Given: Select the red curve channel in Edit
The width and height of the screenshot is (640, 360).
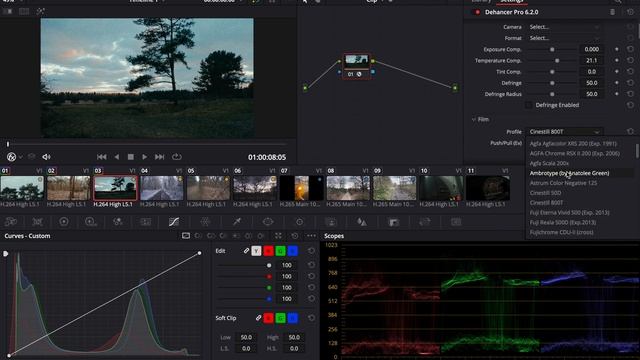Looking at the screenshot, I should tap(268, 251).
